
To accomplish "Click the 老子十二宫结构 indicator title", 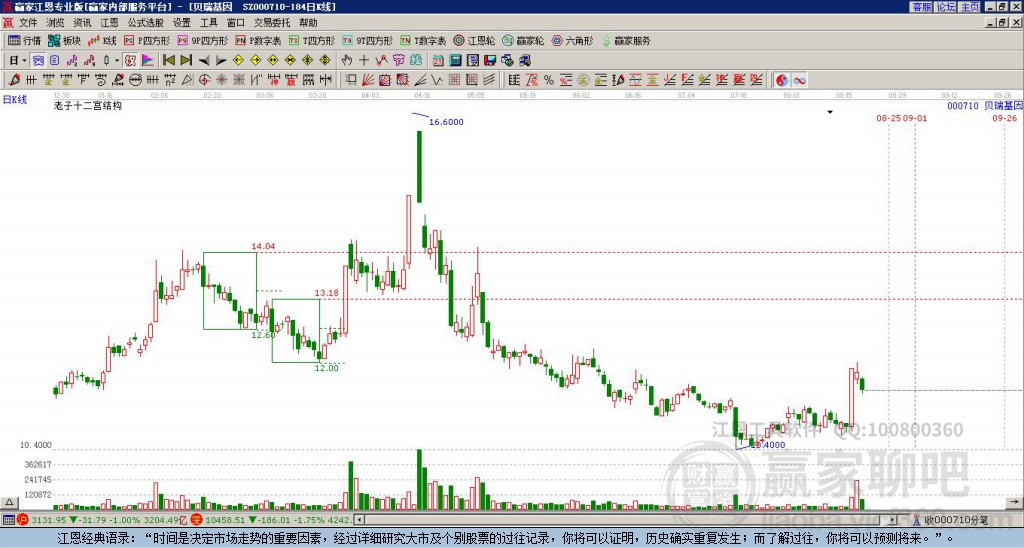I will tap(88, 105).
